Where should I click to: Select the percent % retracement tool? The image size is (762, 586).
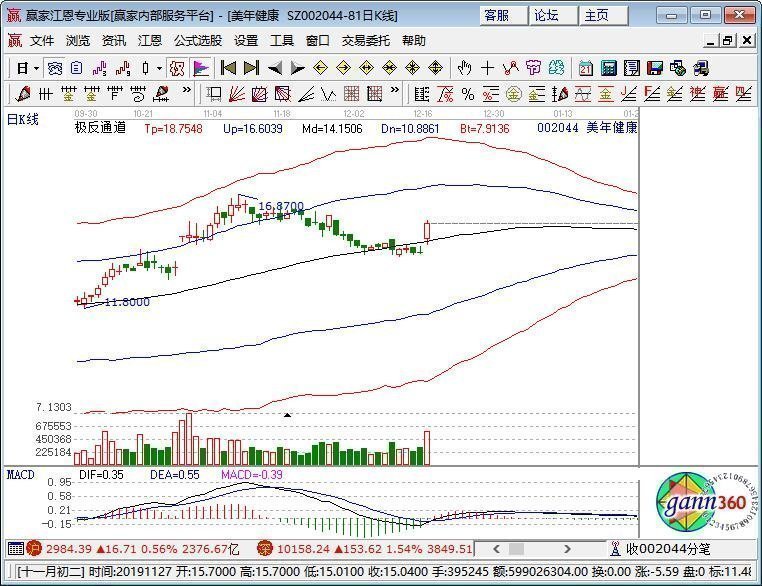click(468, 93)
